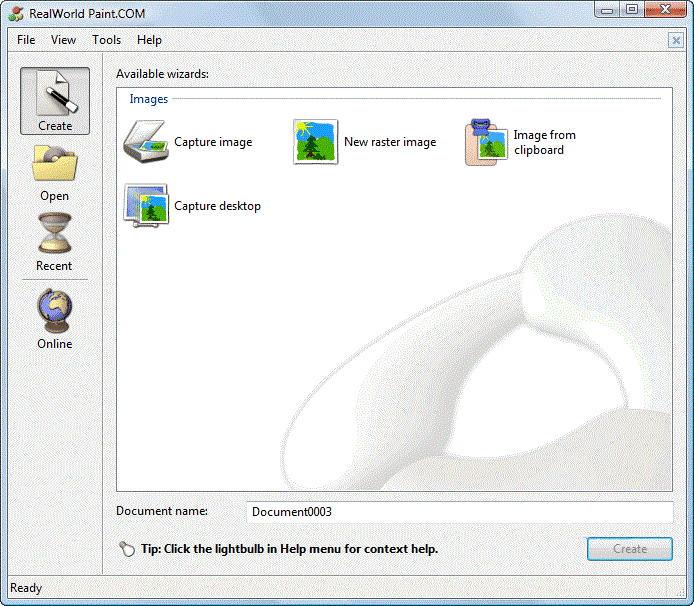Close the panel using menu bar X
The width and height of the screenshot is (694, 606).
tap(676, 40)
